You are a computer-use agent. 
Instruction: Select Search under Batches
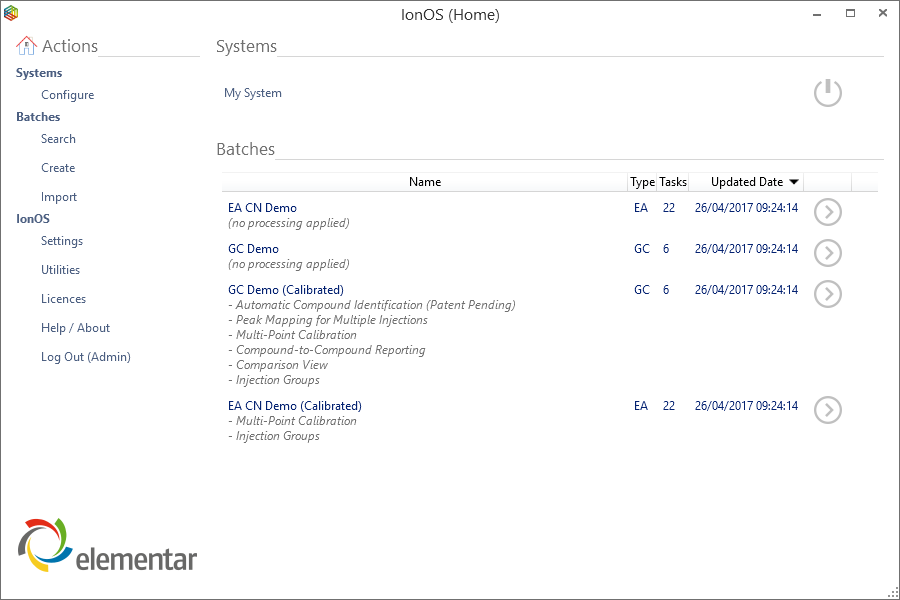point(58,139)
